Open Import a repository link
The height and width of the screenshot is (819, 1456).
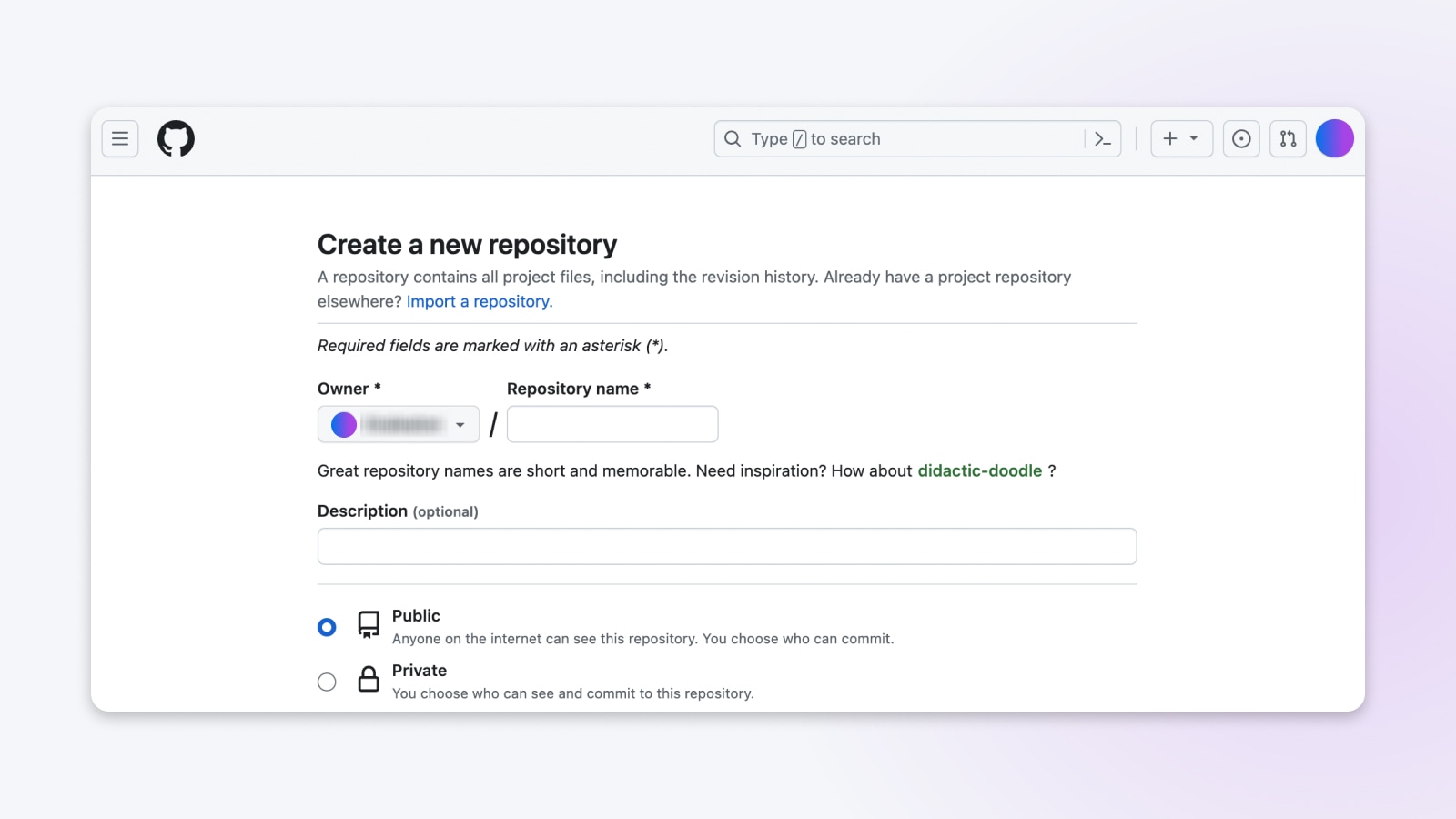click(479, 301)
